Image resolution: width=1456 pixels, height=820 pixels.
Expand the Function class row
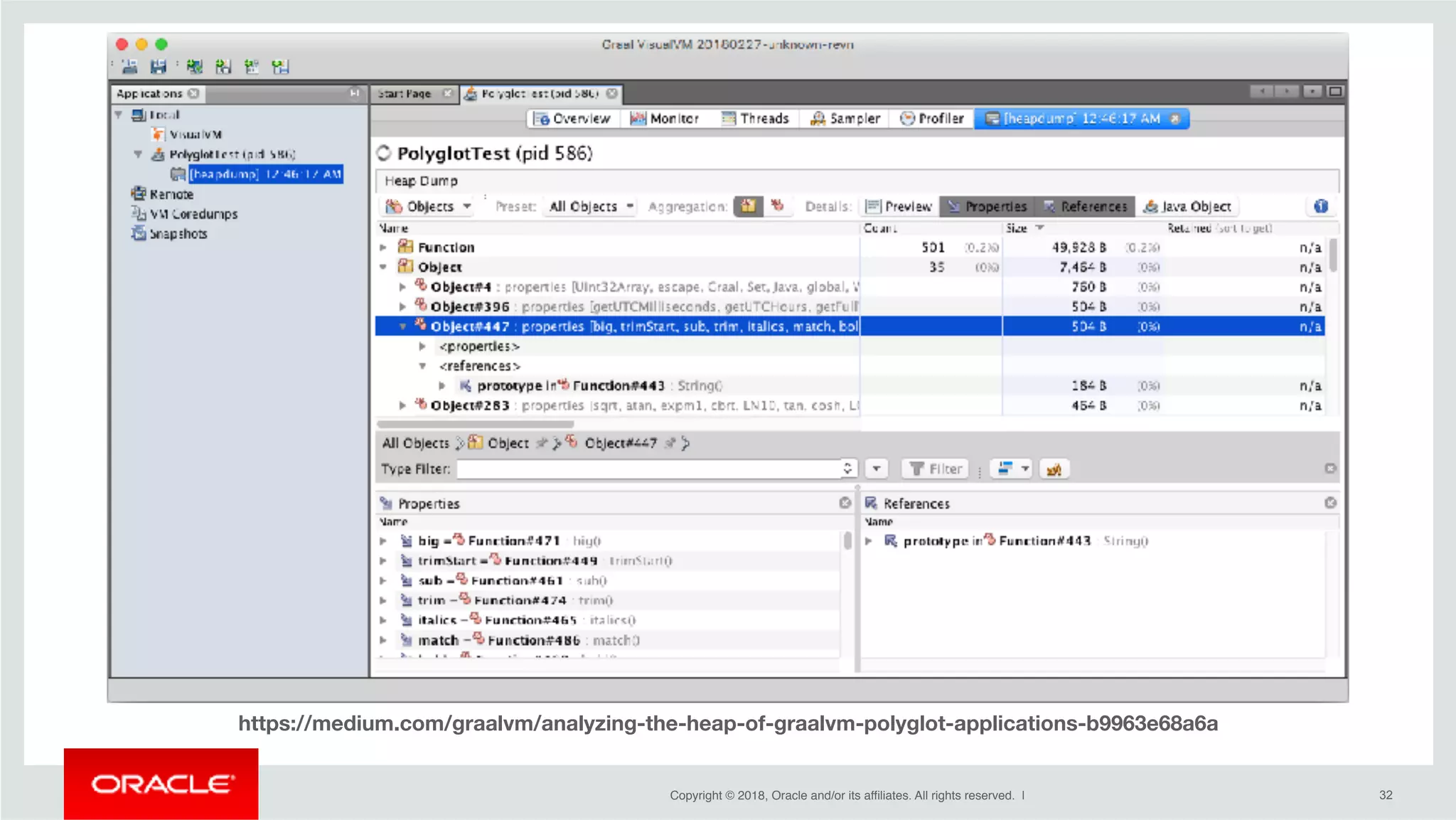coord(383,247)
